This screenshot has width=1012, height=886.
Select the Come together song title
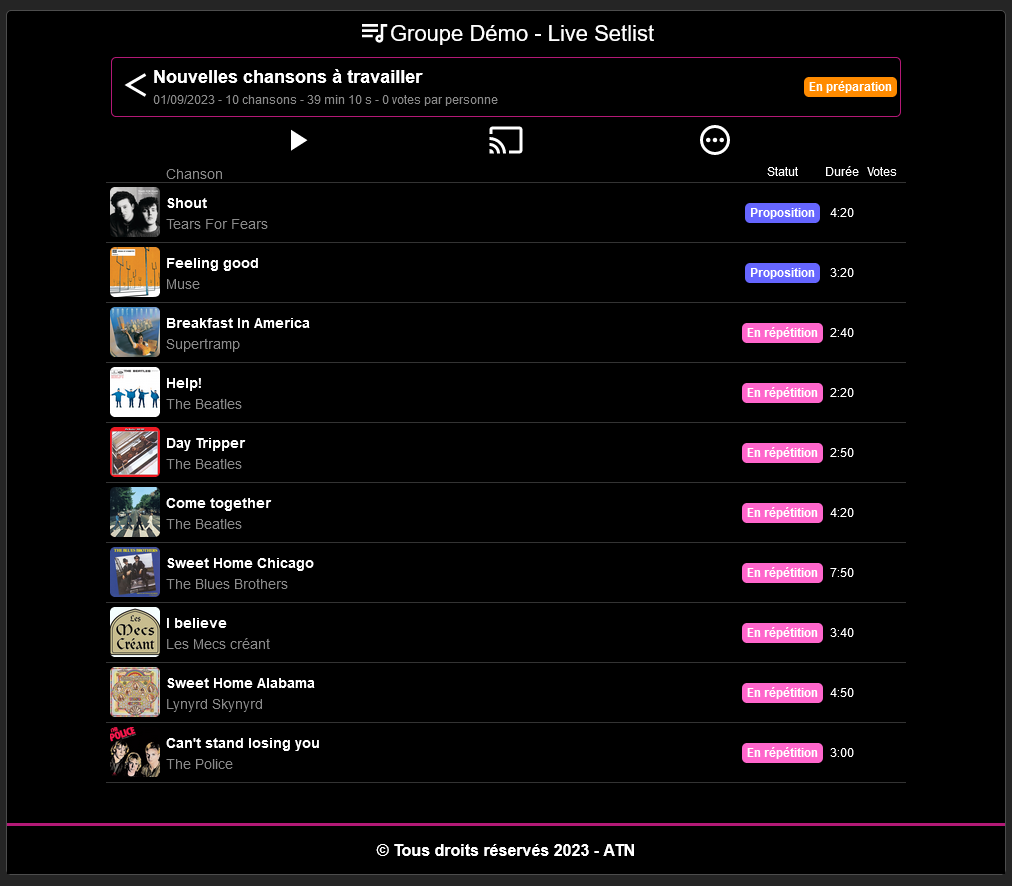click(x=218, y=503)
